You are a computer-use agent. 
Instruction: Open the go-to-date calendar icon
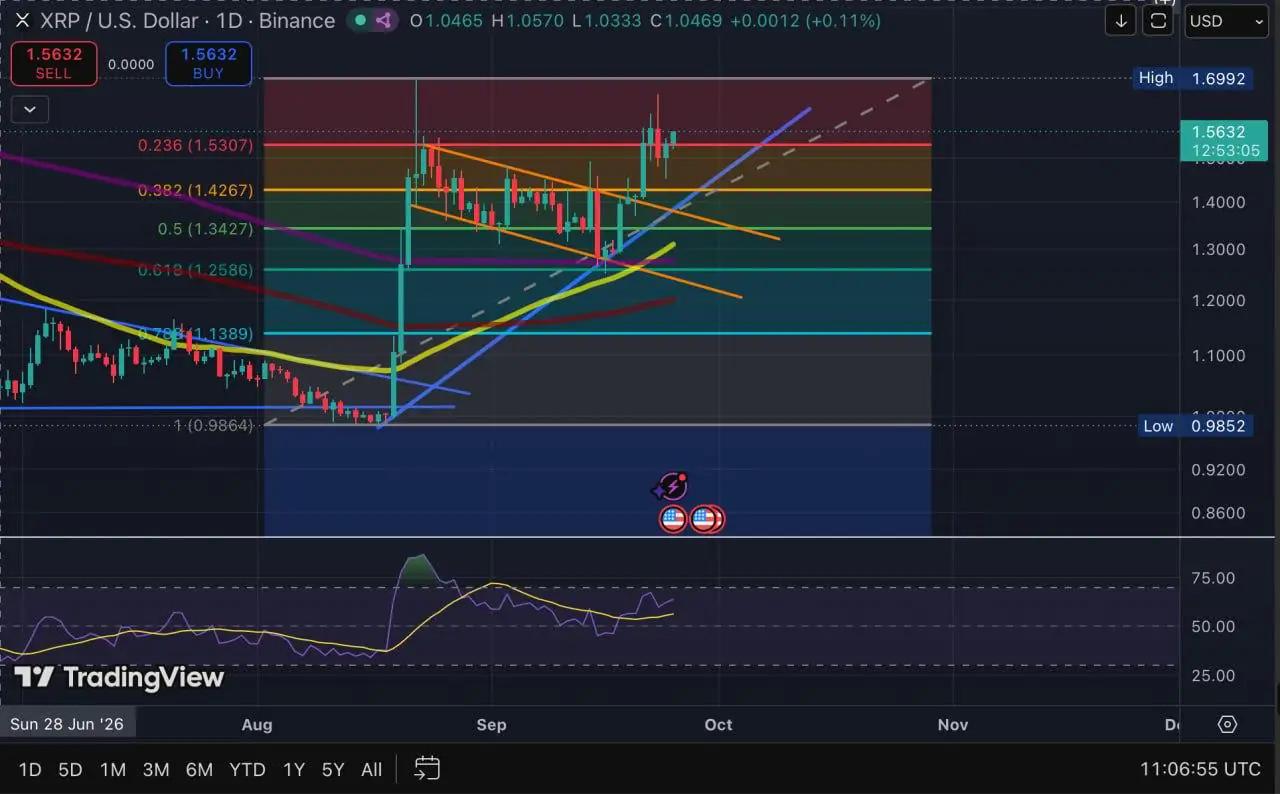[427, 768]
